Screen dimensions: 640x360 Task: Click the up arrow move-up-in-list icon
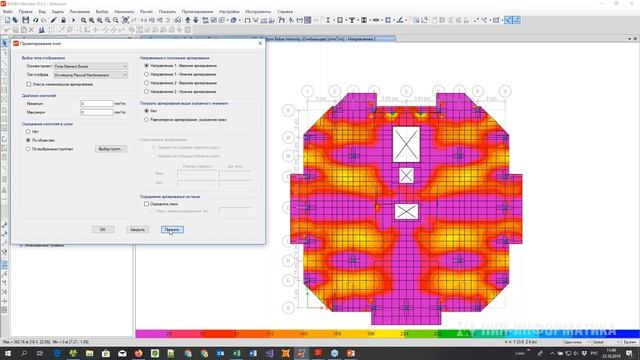tap(187, 20)
